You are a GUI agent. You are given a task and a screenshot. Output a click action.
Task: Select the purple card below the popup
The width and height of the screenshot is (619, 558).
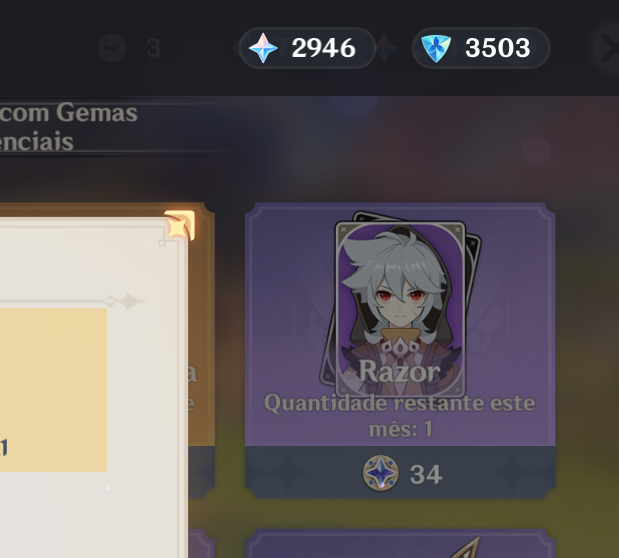pyautogui.click(x=201, y=544)
